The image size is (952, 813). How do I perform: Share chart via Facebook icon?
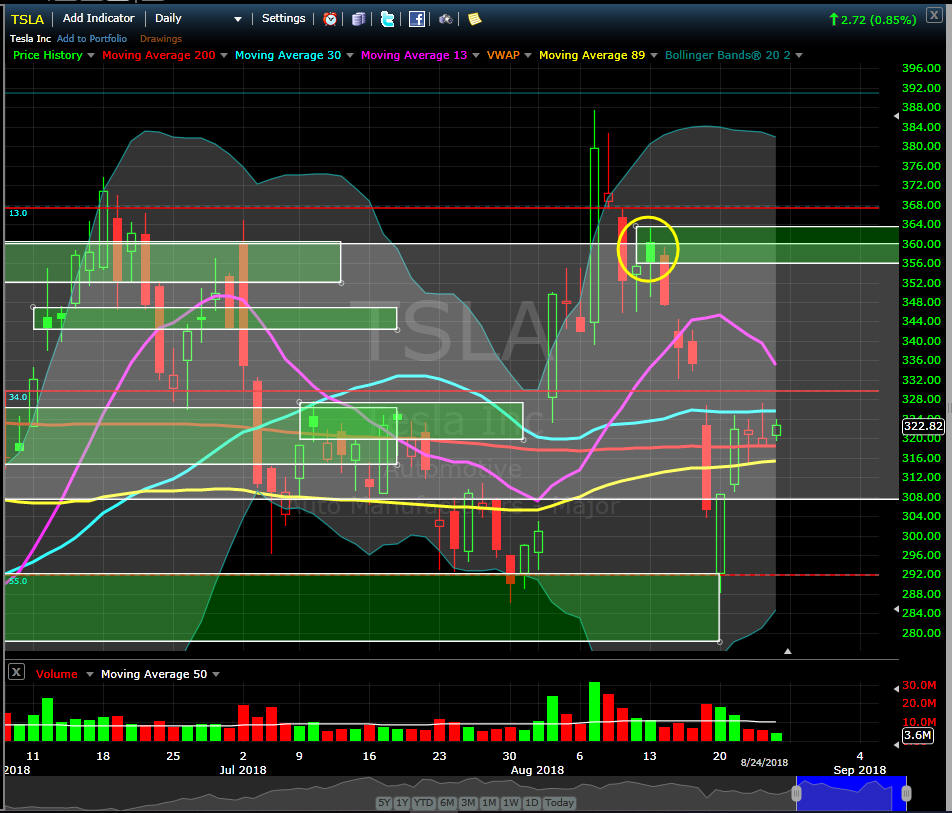(417, 19)
